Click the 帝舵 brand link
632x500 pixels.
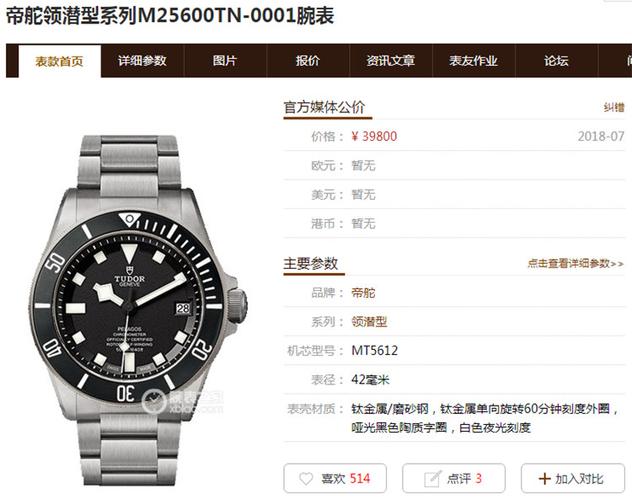pos(363,293)
